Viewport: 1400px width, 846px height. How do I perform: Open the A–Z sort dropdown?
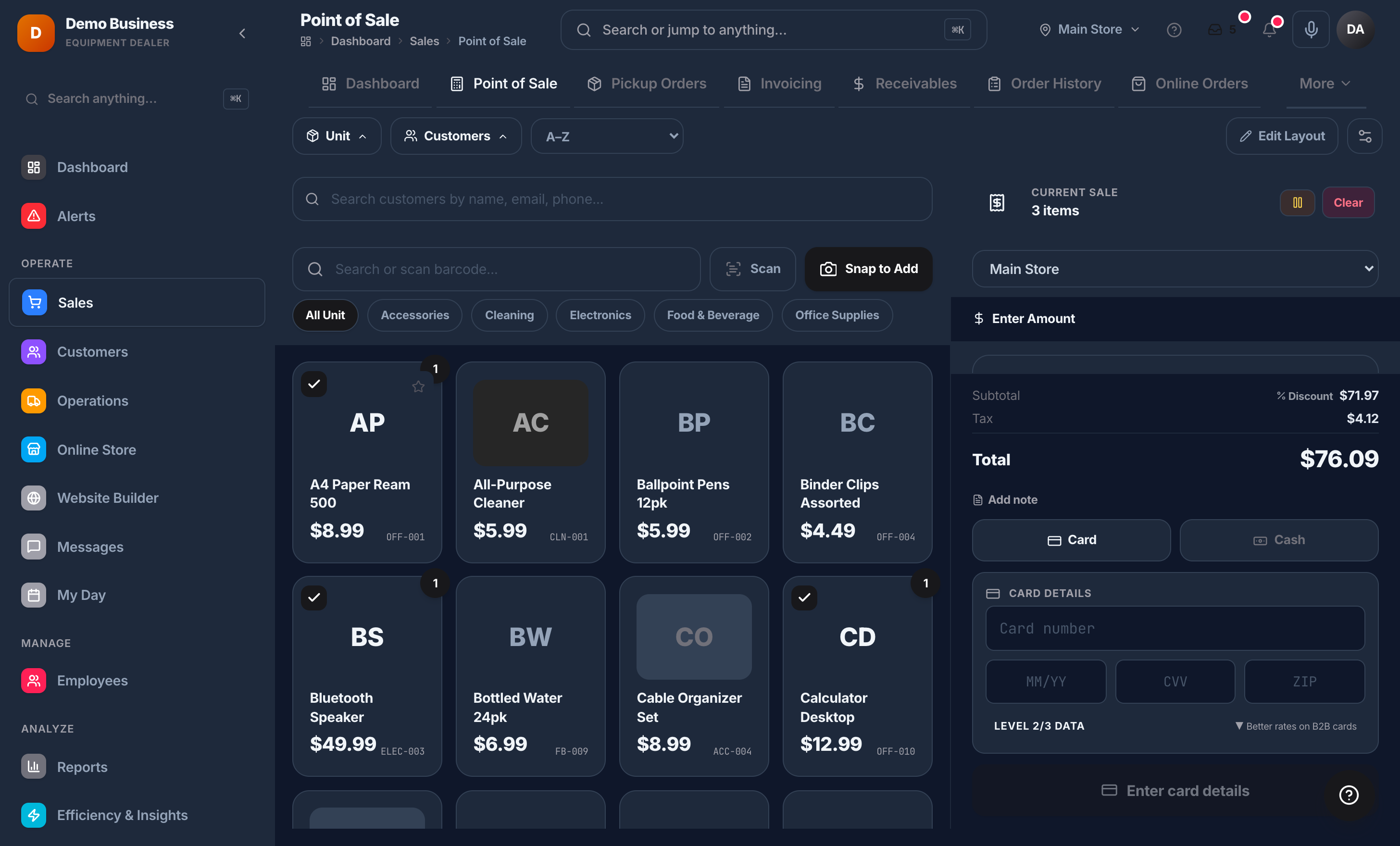(x=607, y=136)
